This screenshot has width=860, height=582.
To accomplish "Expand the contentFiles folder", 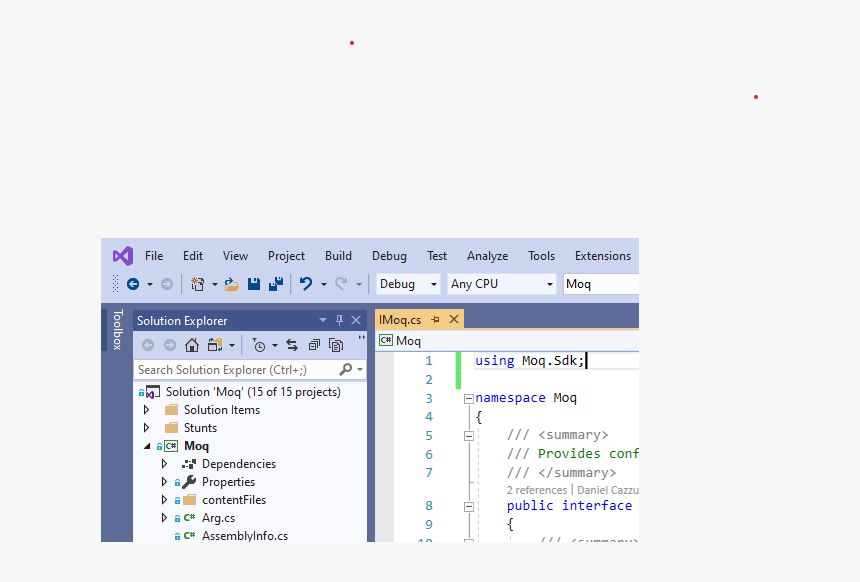I will tap(165, 500).
